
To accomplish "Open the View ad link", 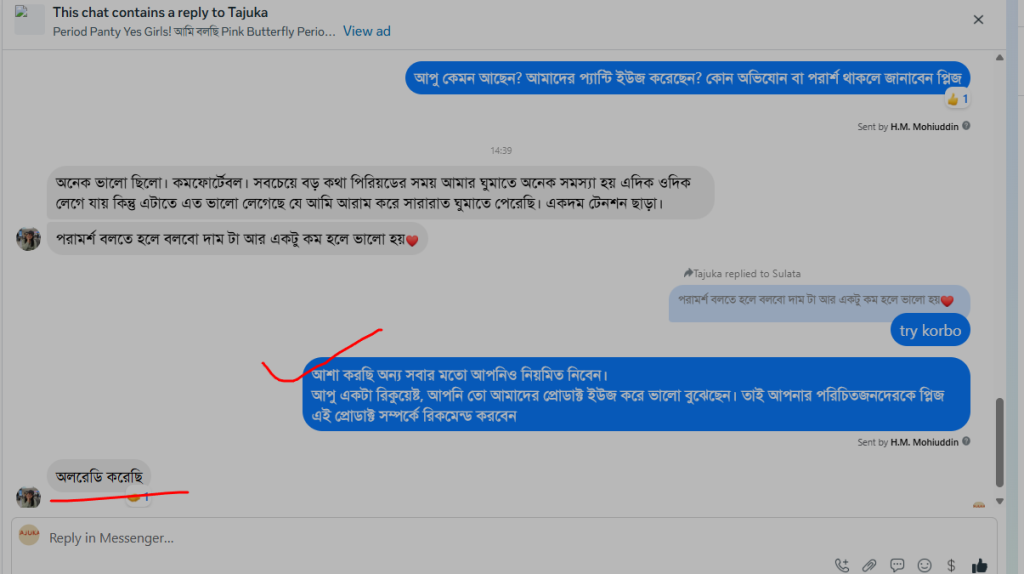I will [x=366, y=31].
